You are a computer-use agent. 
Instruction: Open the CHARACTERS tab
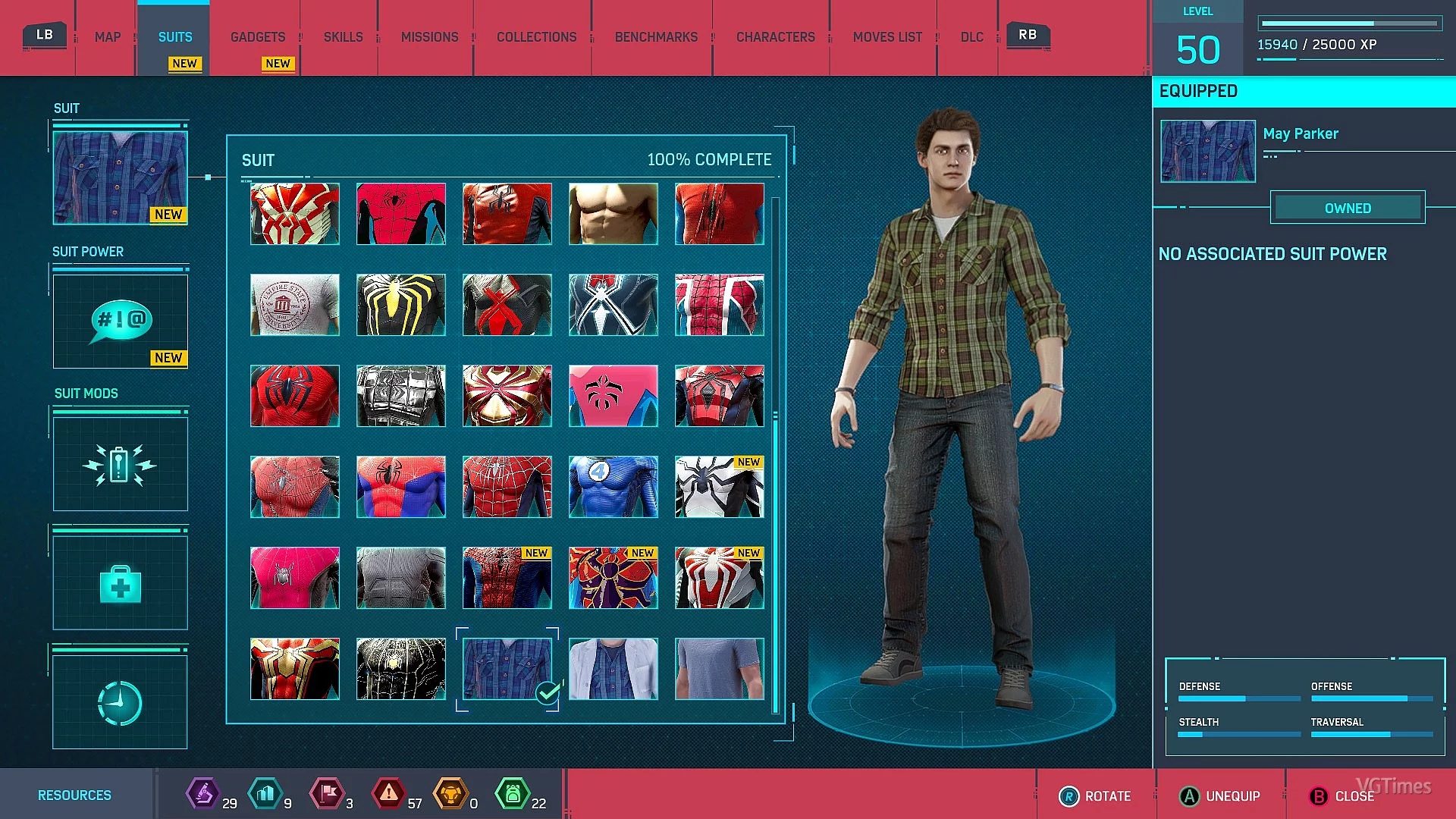775,37
